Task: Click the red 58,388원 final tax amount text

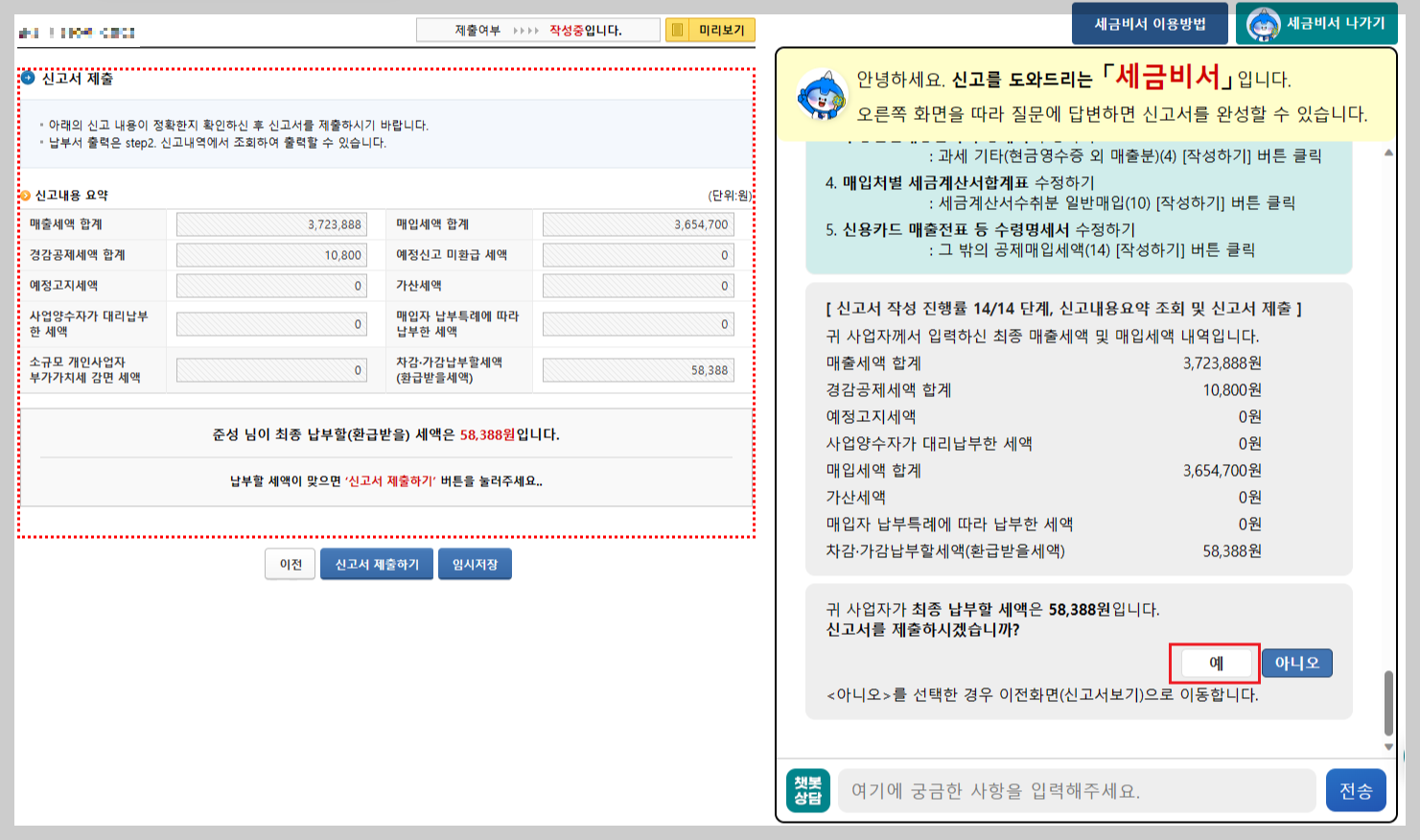Action: [x=487, y=434]
